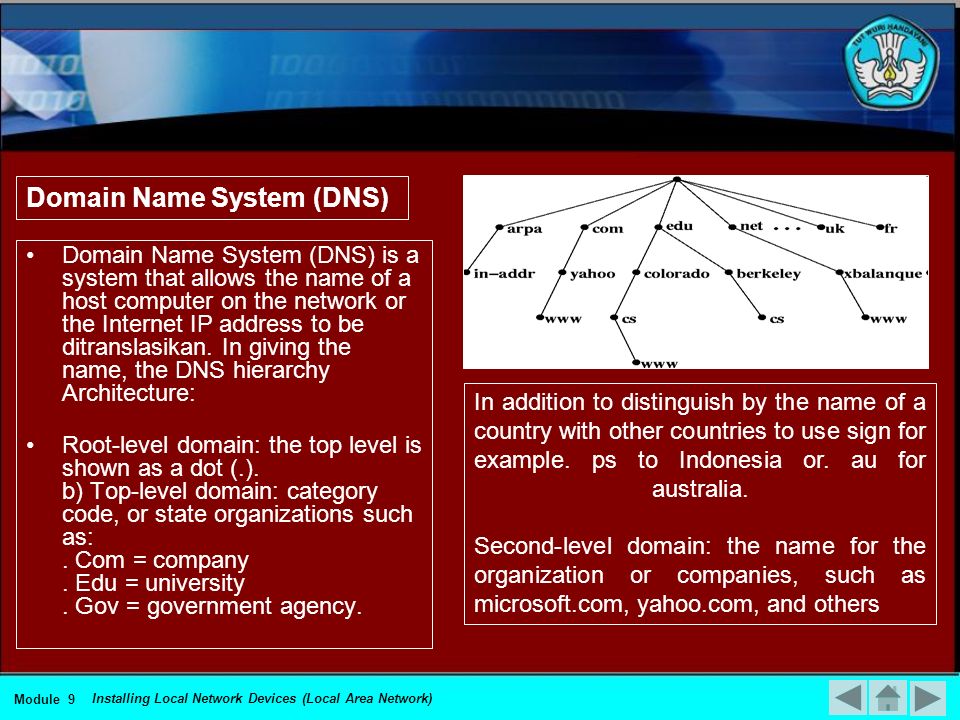
Task: Click the 'net' node in diagram
Action: click(x=746, y=226)
